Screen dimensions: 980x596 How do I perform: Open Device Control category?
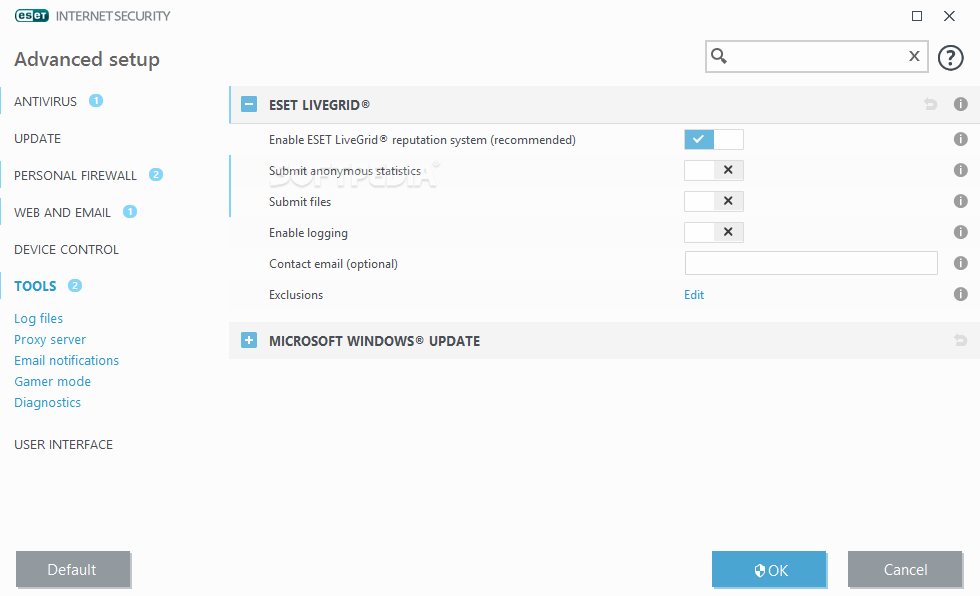[66, 249]
